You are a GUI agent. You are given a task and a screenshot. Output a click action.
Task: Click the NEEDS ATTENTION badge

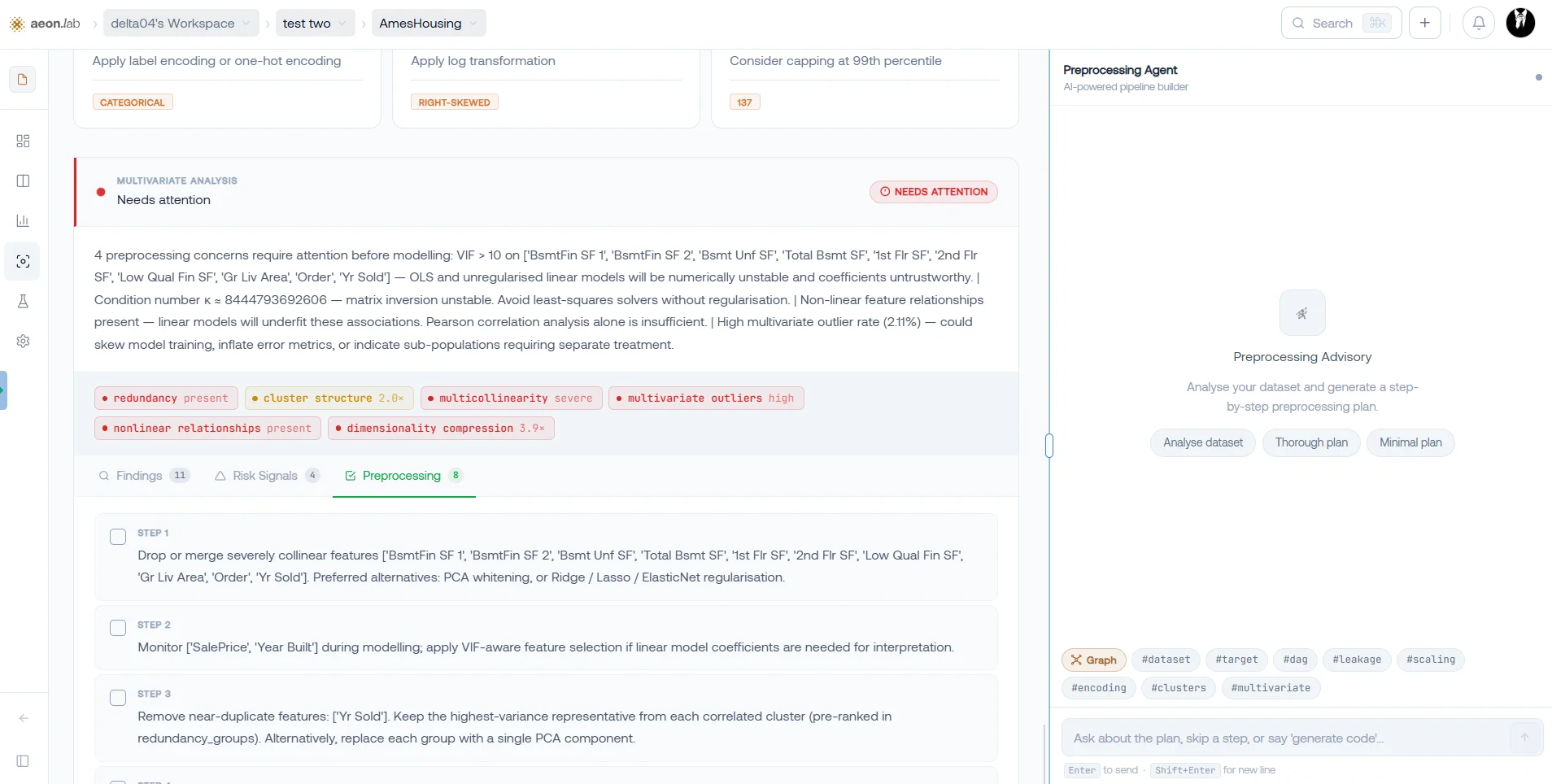(x=934, y=192)
